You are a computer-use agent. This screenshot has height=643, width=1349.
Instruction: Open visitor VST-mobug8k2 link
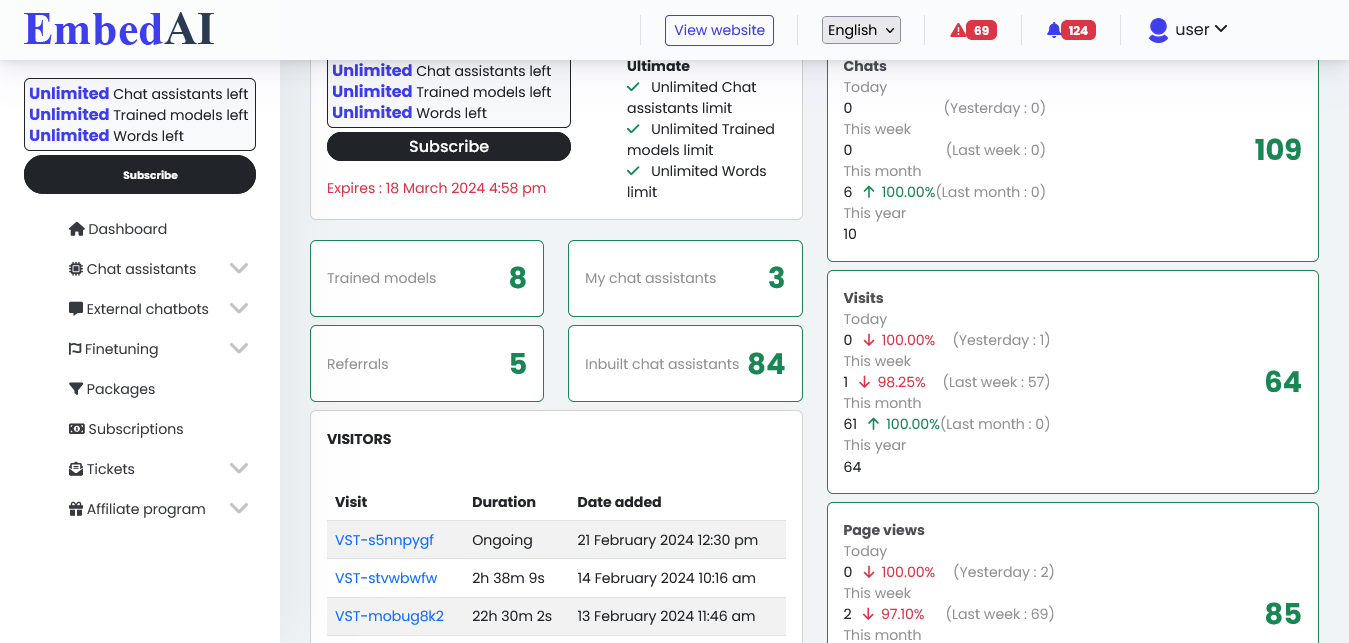[x=389, y=616]
